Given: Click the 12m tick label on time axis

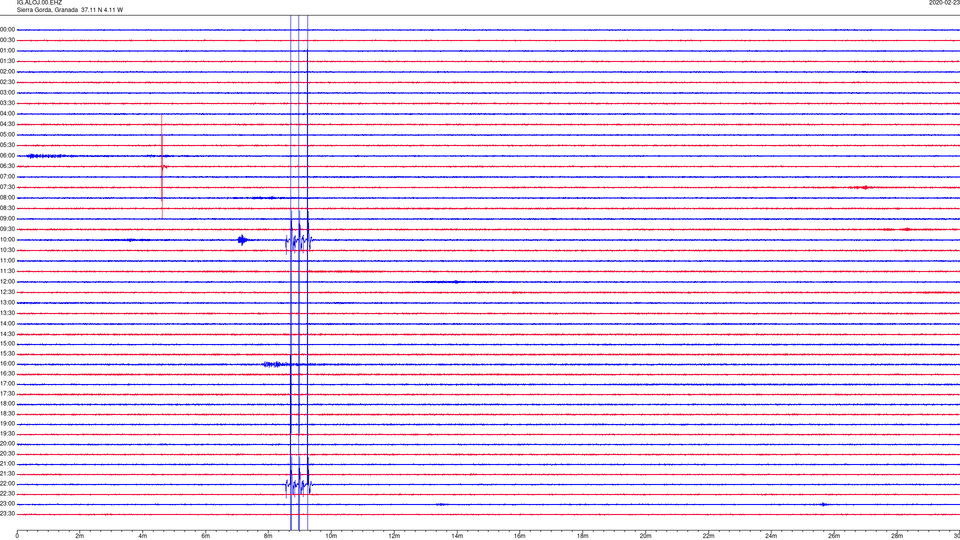Looking at the screenshot, I should (394, 536).
